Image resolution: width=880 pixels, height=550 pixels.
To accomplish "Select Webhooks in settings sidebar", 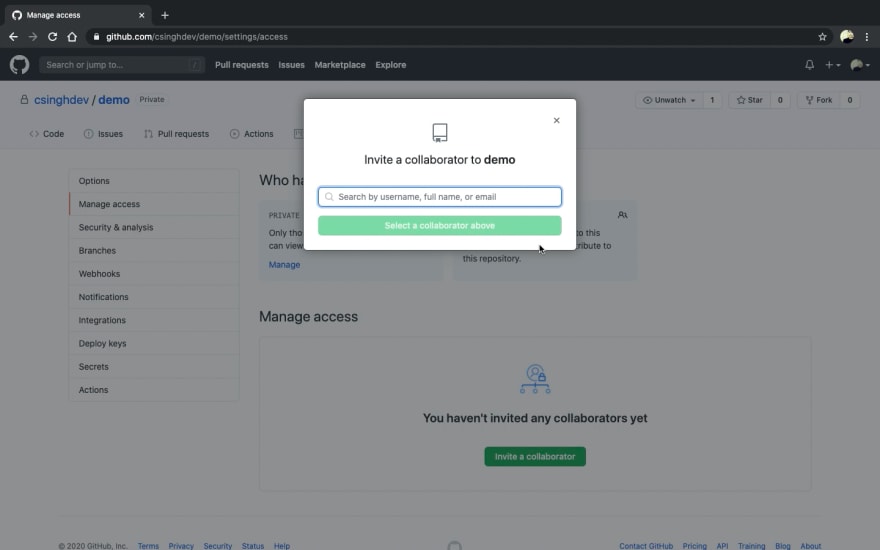I will (154, 273).
